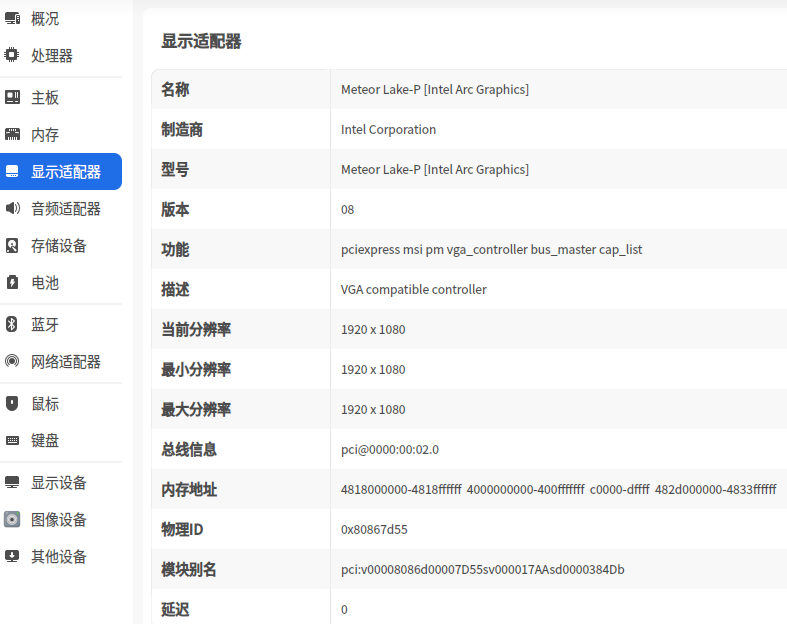Click the 物理ID value 0x80867d55
This screenshot has height=624, width=787.
click(374, 530)
